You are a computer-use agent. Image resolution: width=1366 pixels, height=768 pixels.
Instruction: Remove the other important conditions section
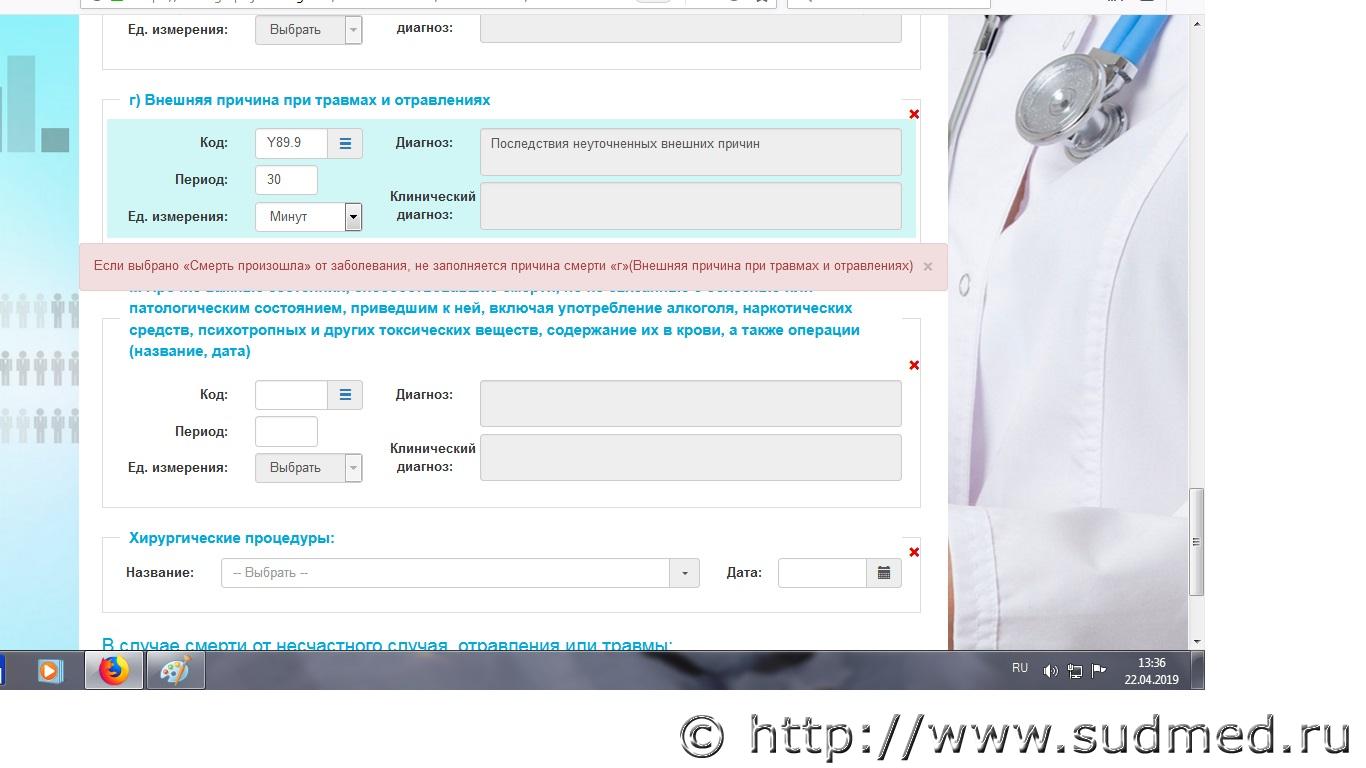point(914,365)
